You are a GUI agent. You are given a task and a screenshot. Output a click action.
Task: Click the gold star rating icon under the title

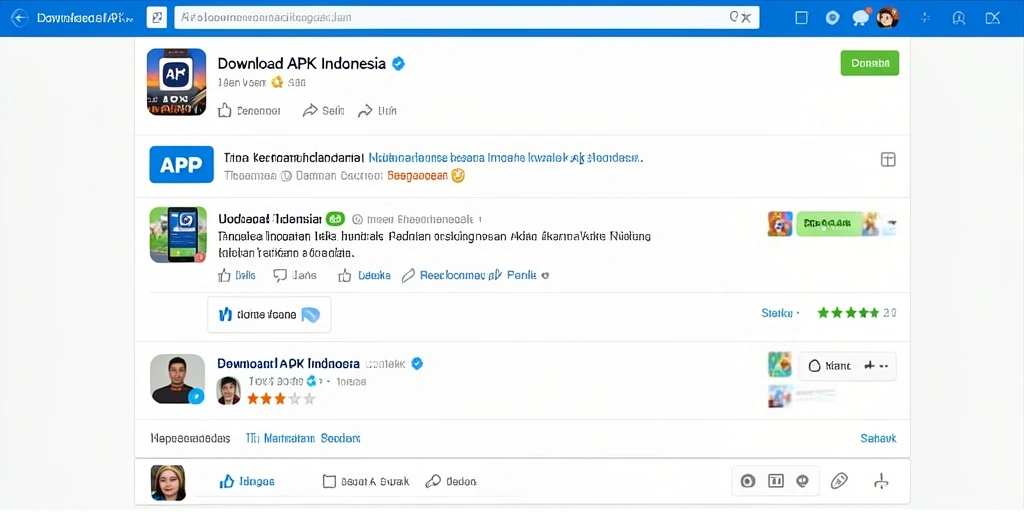pos(277,82)
